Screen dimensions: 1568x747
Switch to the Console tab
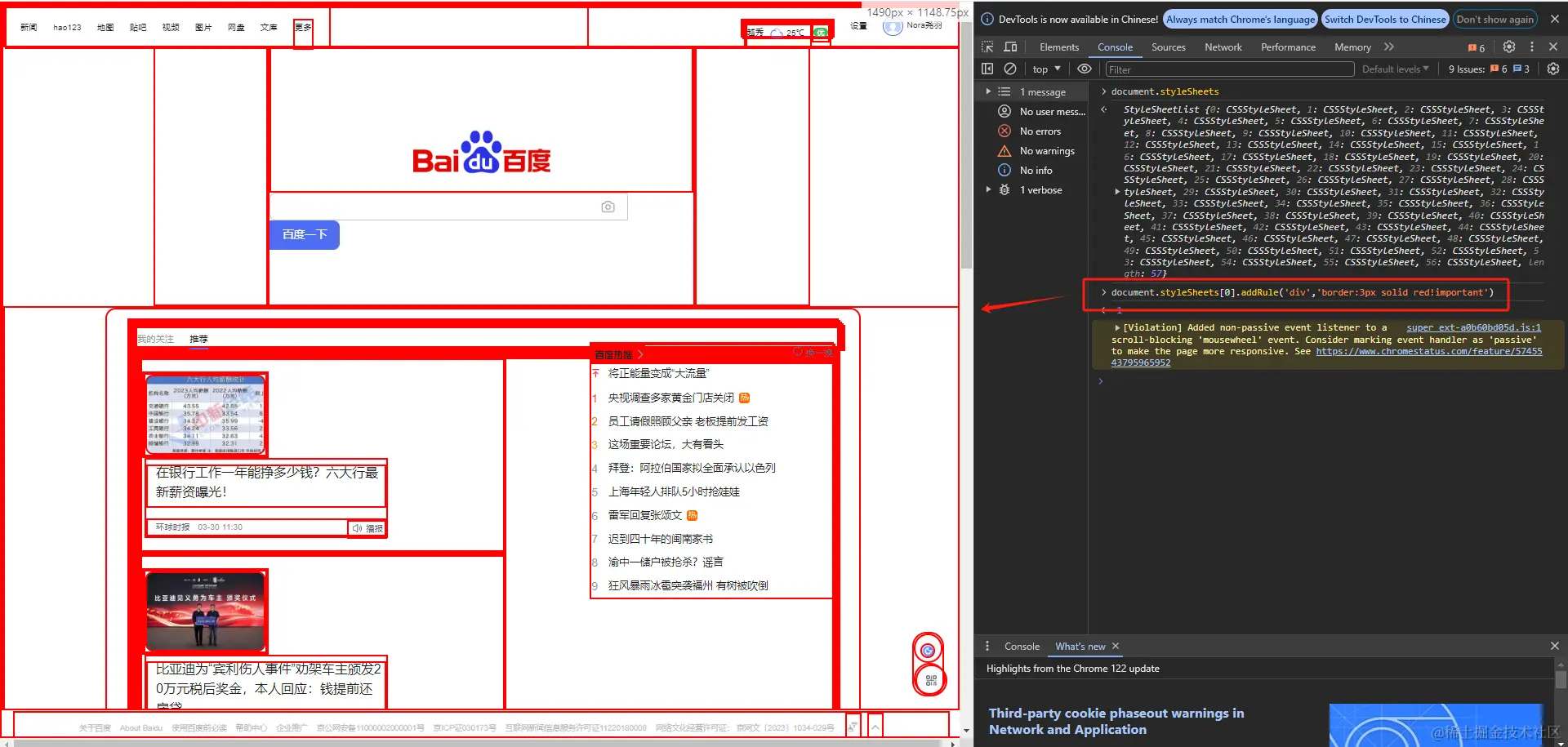coord(1115,47)
